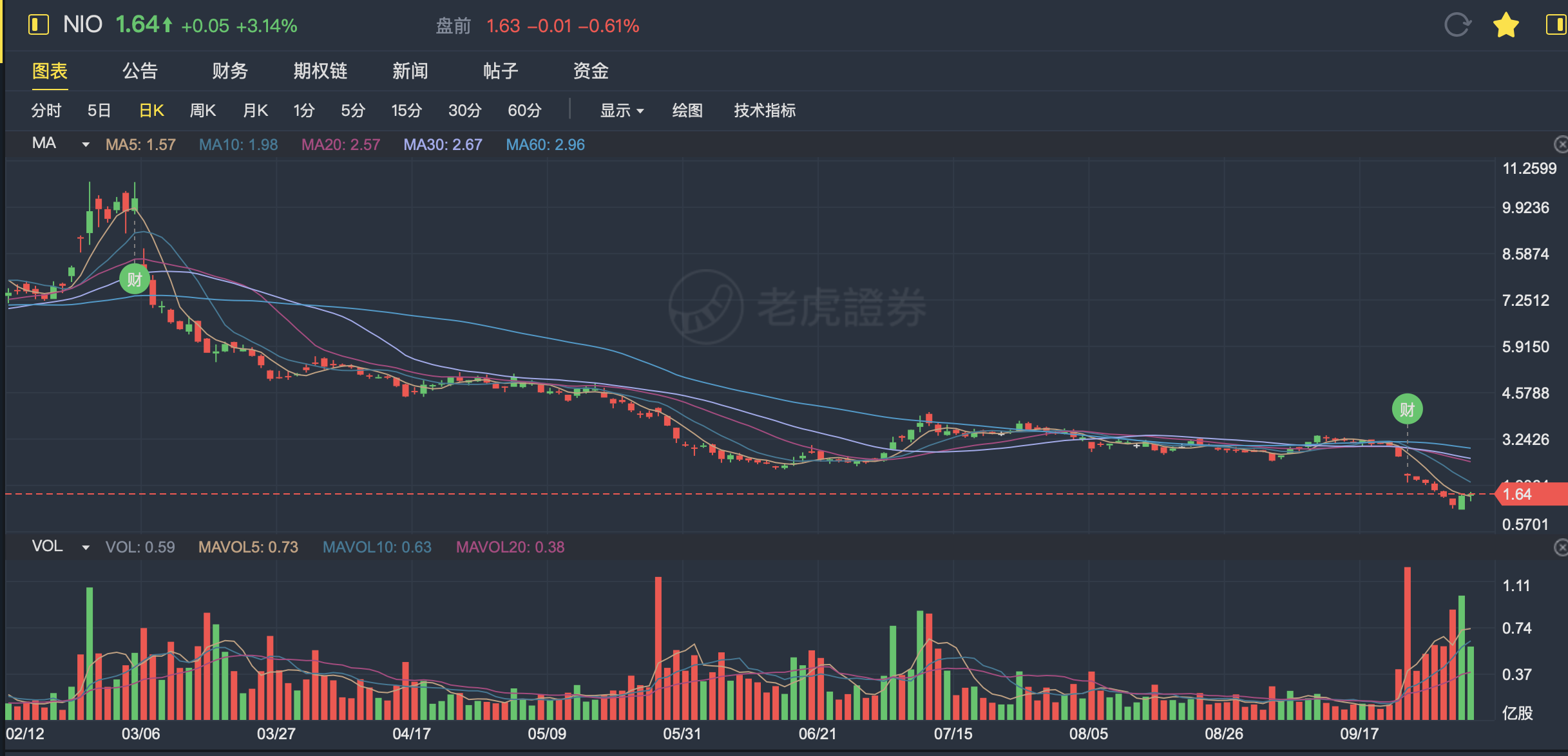
Task: Click the NIO ticker name
Action: [82, 25]
